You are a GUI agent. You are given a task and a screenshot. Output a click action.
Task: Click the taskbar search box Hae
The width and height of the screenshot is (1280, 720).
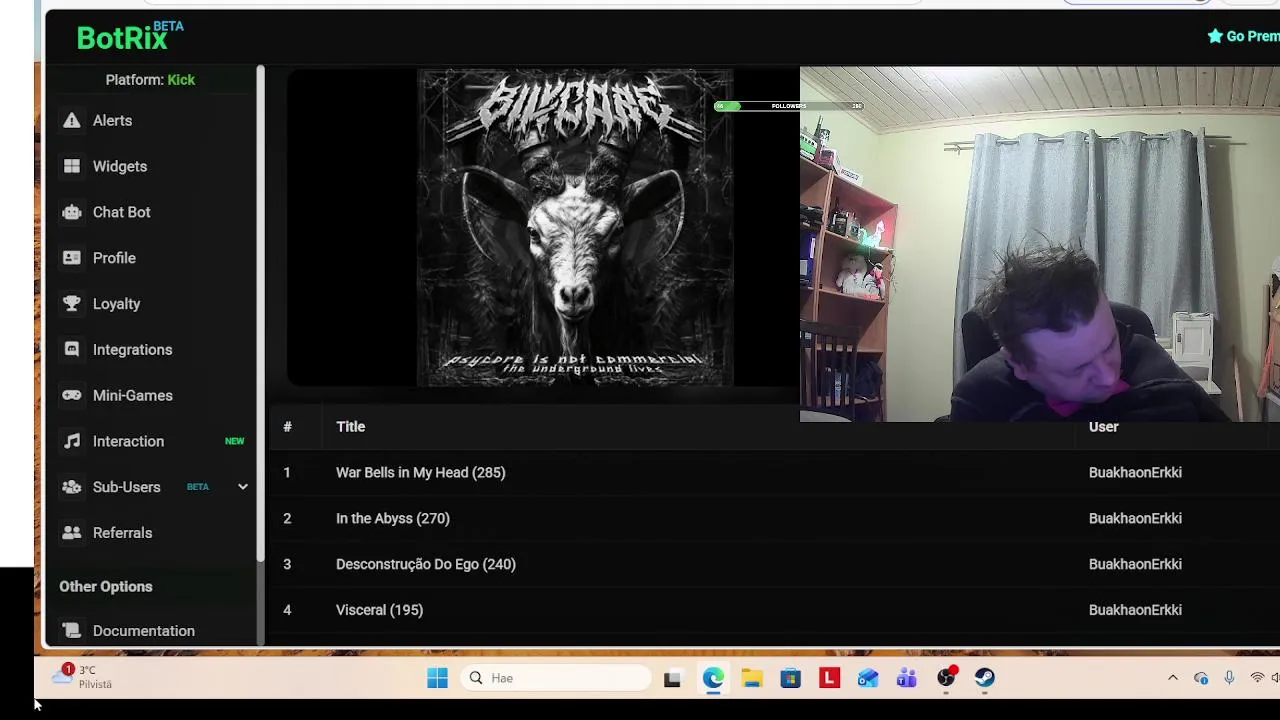click(556, 678)
